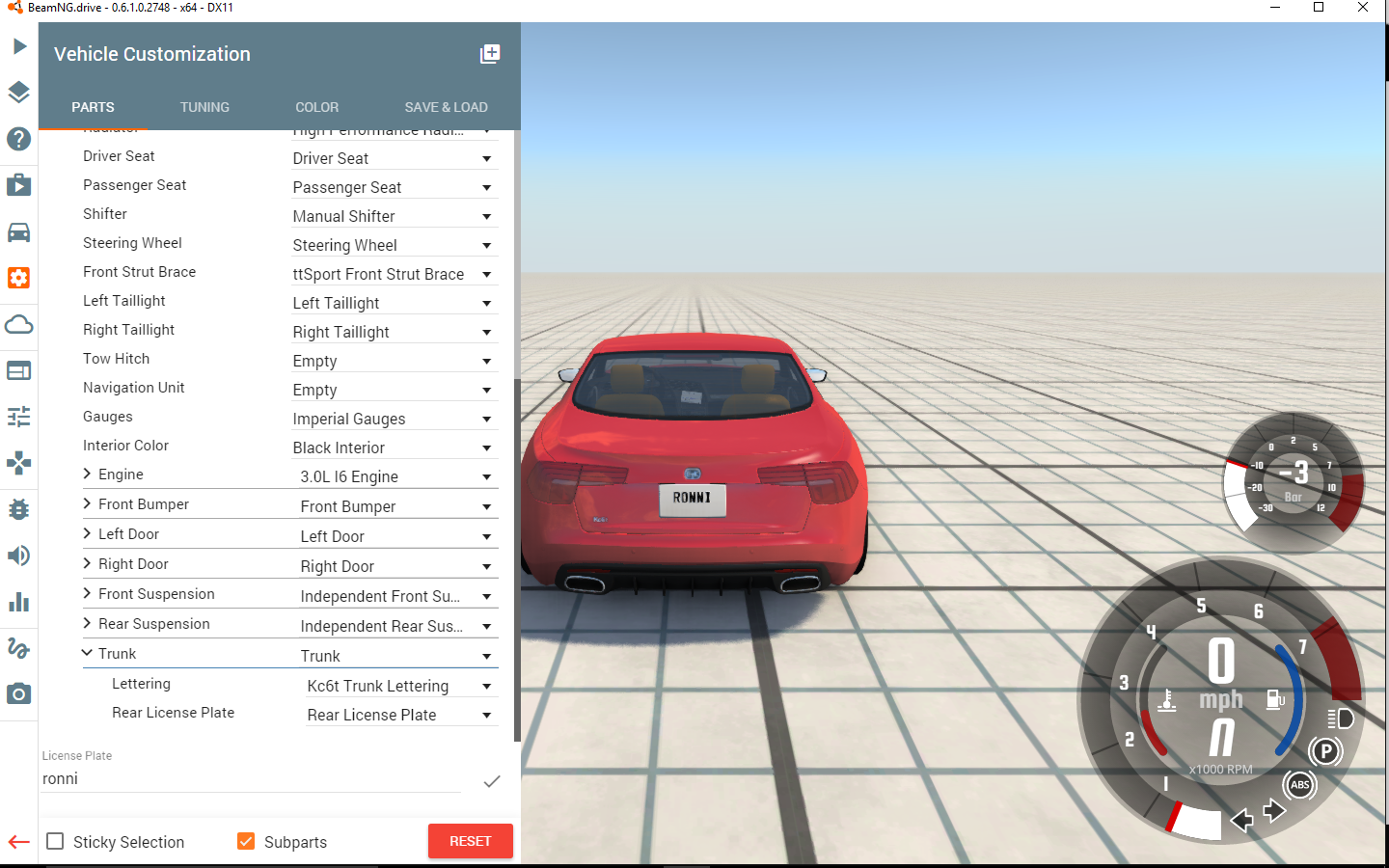
Task: Expand the Front Suspension subparts
Action: 87,593
